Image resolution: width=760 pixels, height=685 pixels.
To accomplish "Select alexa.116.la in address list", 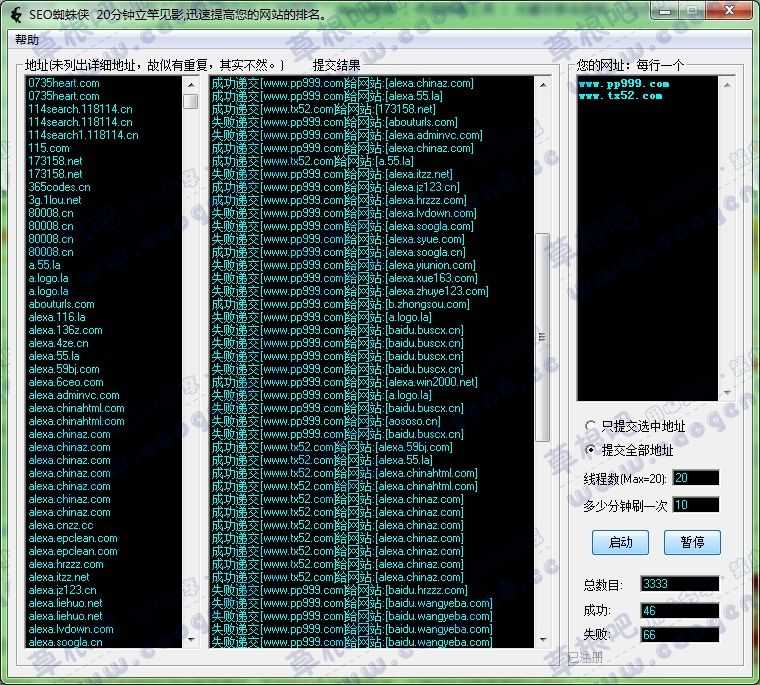I will (x=57, y=317).
